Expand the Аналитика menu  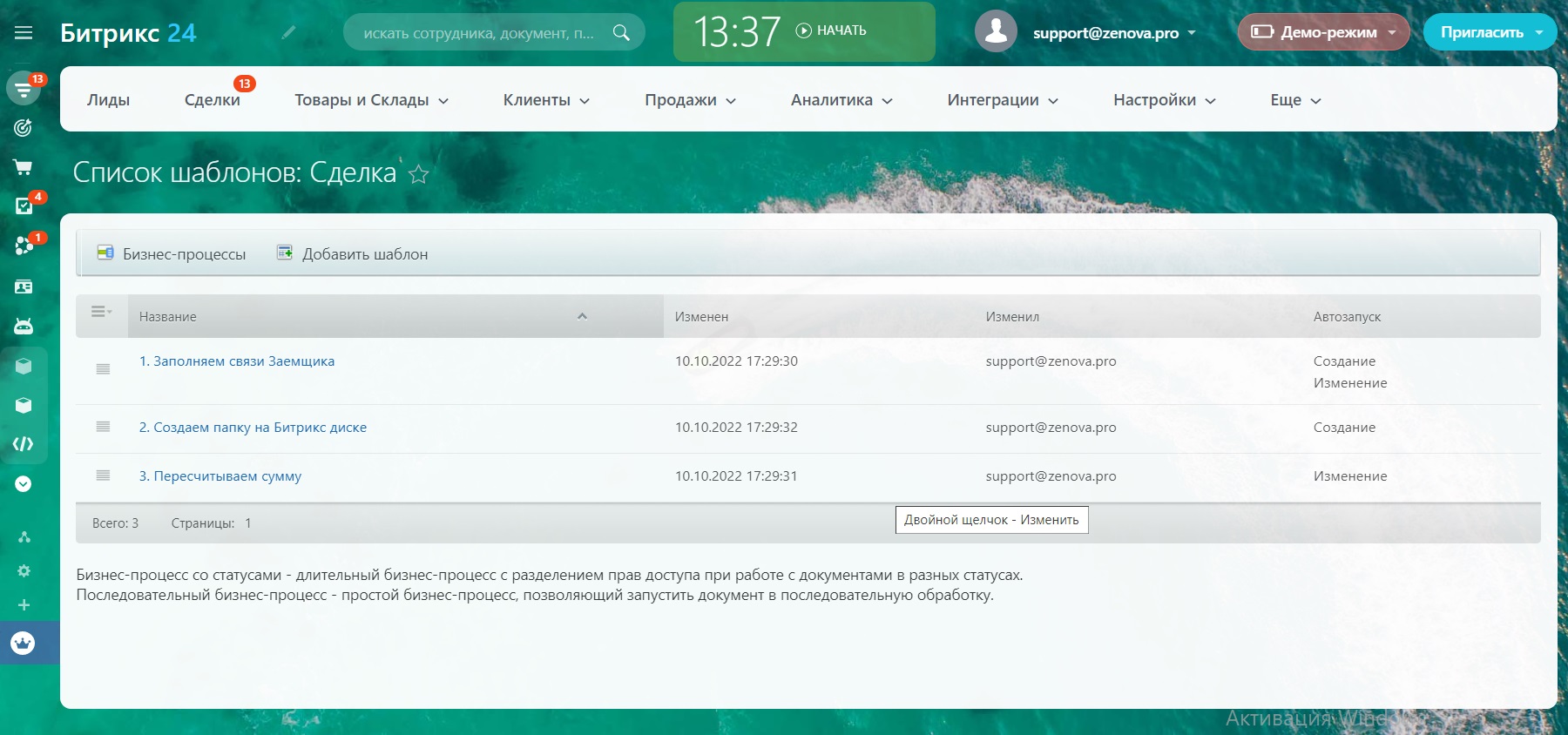pos(841,100)
